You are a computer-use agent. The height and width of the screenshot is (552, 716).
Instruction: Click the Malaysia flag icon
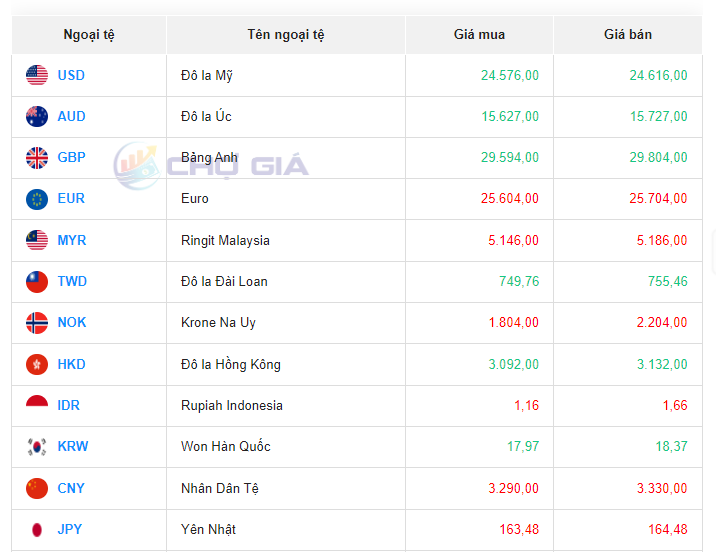[37, 240]
